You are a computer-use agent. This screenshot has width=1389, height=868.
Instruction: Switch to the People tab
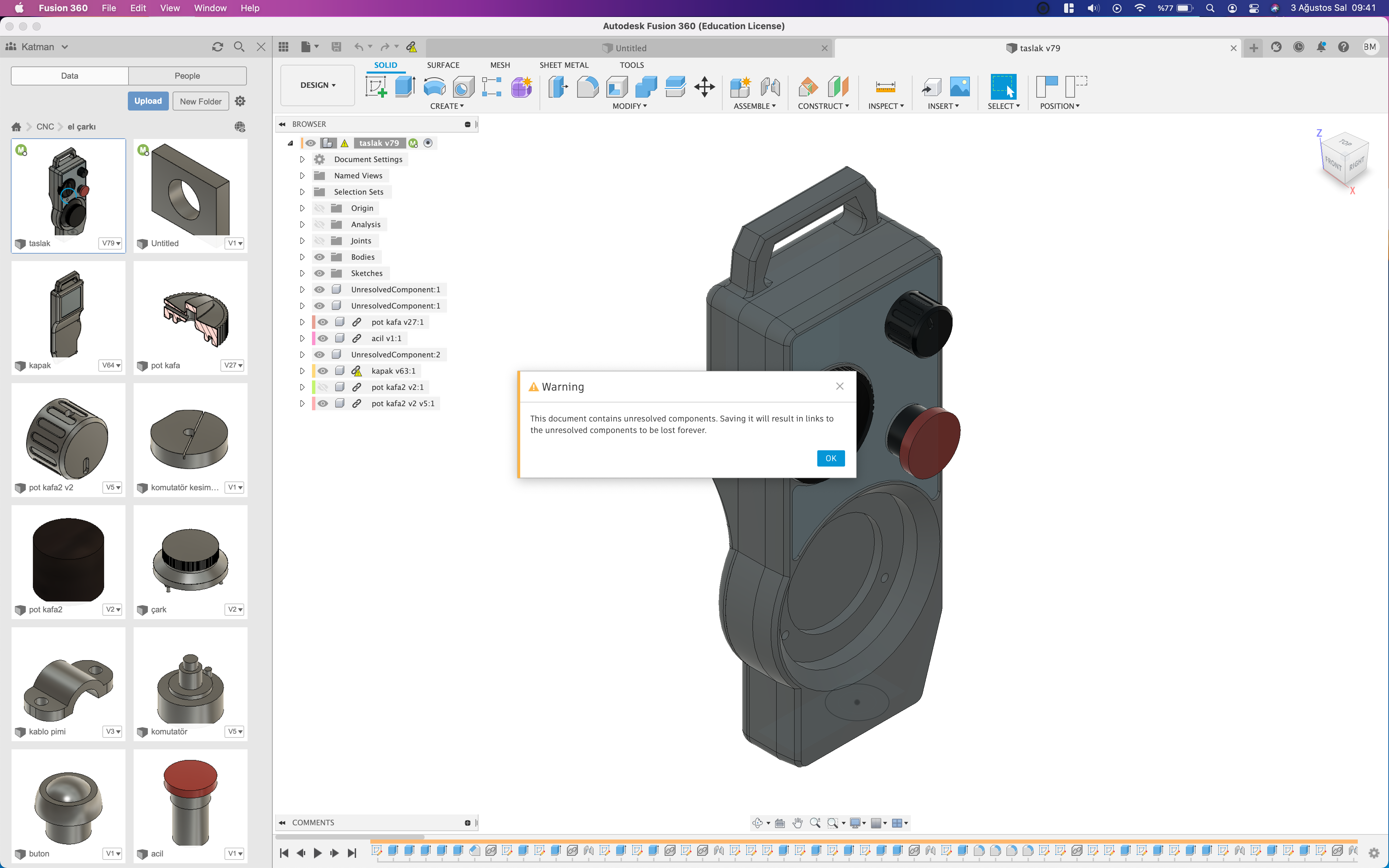coord(187,76)
